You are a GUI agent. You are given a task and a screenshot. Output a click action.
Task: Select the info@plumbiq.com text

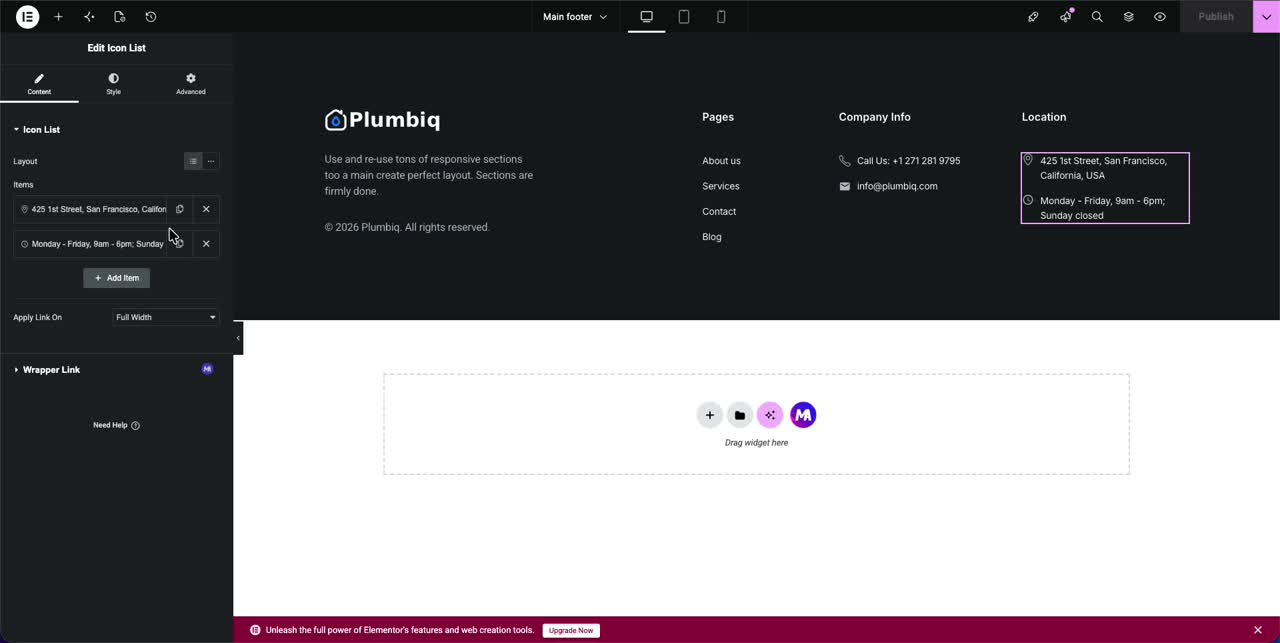(897, 186)
